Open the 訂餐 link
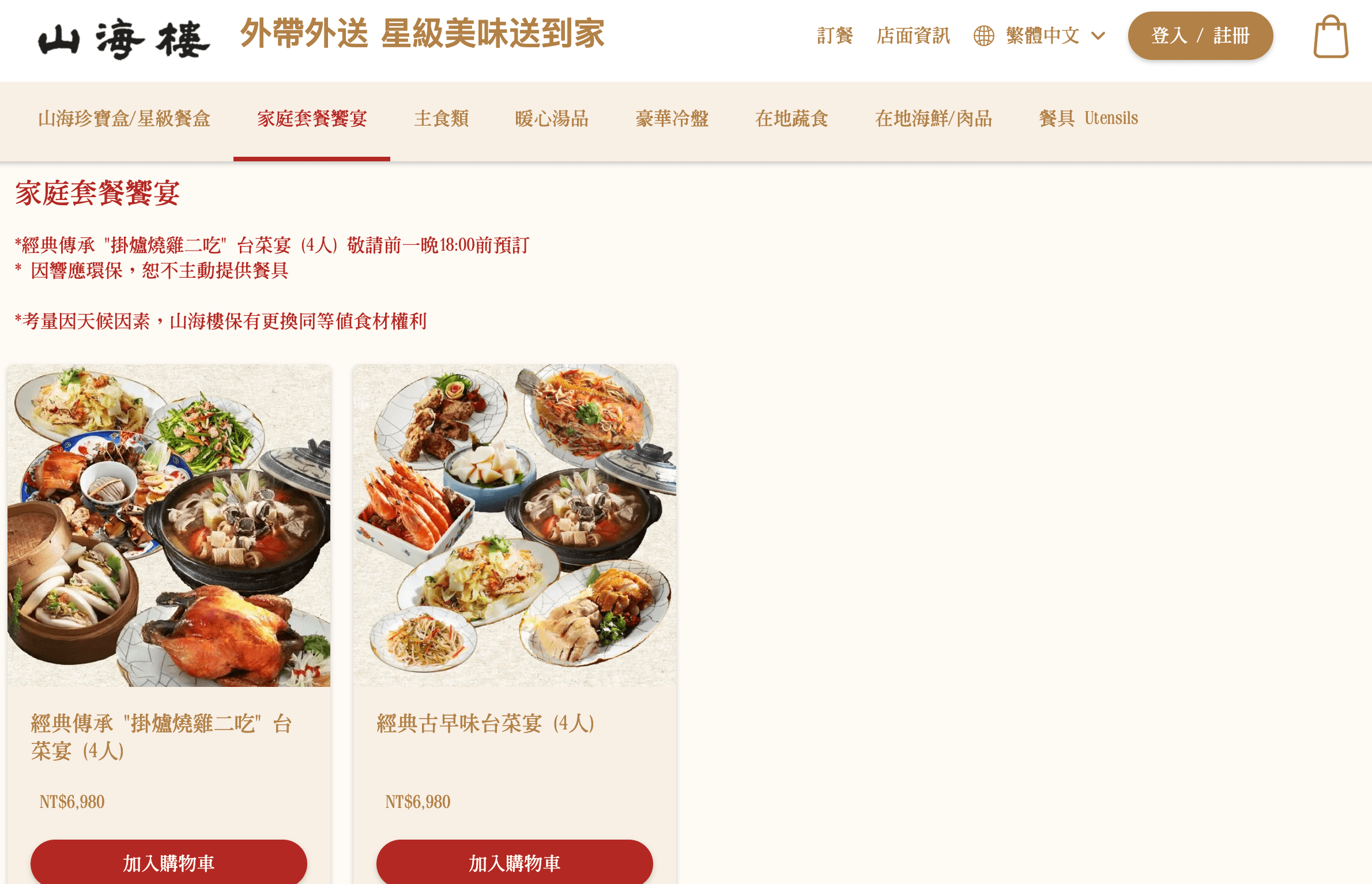The height and width of the screenshot is (884, 1372). [835, 36]
